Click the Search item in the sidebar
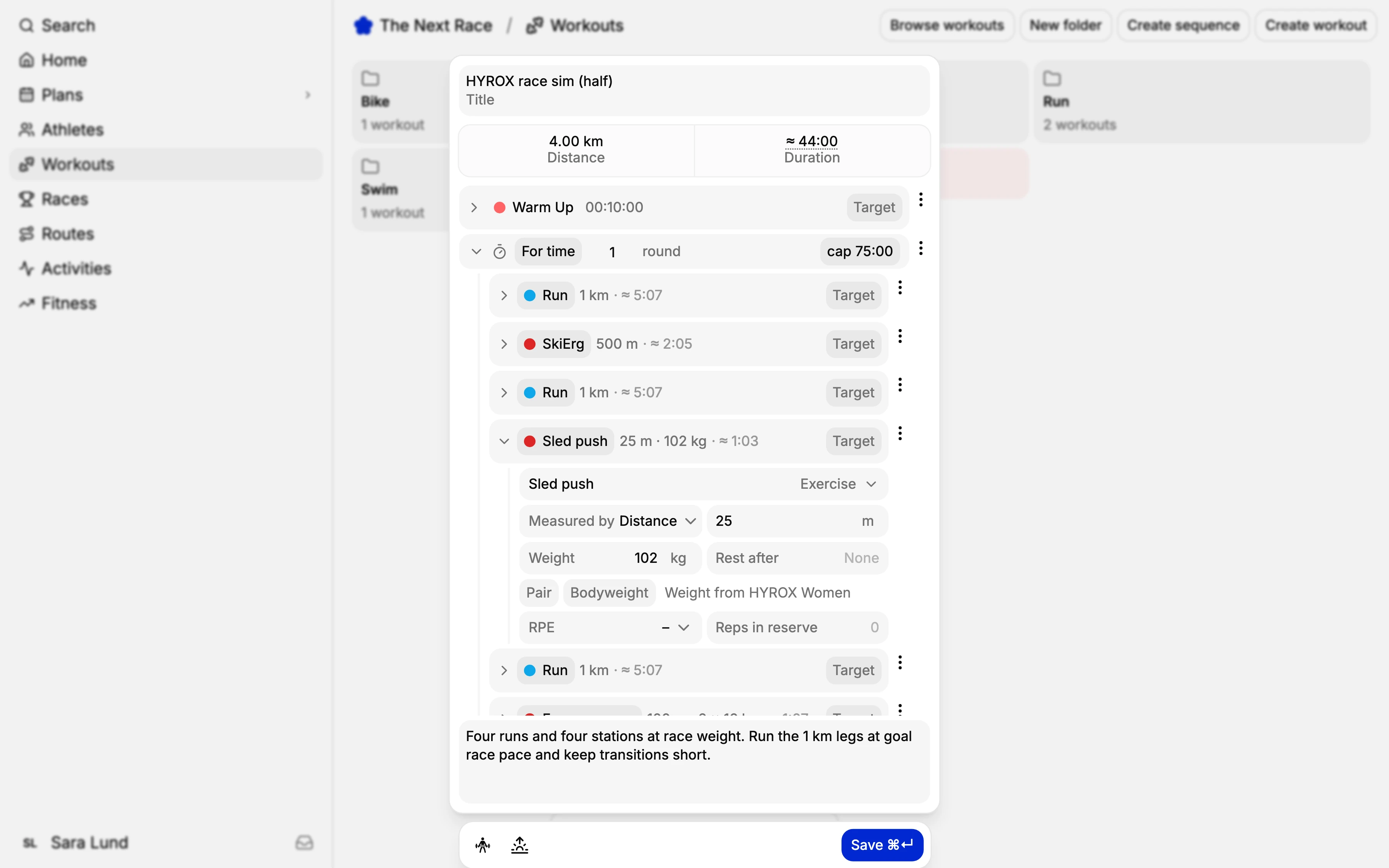1389x868 pixels. [x=166, y=25]
